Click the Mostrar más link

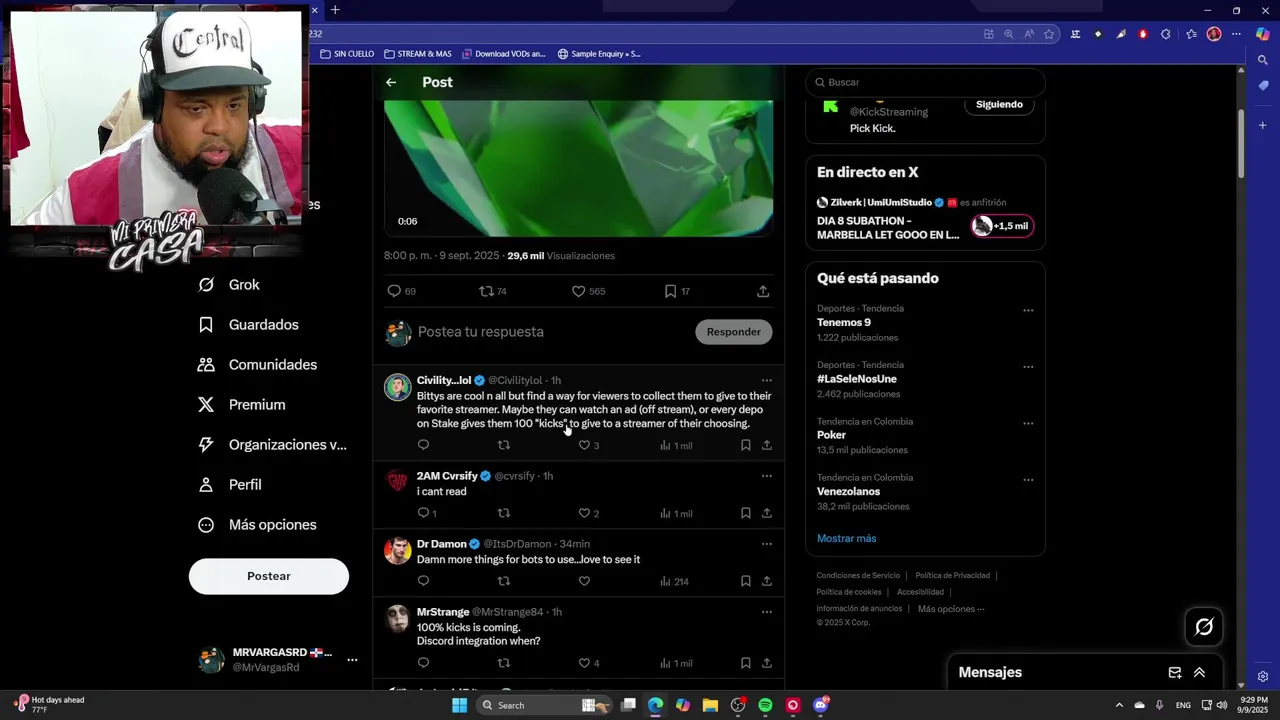click(x=846, y=538)
